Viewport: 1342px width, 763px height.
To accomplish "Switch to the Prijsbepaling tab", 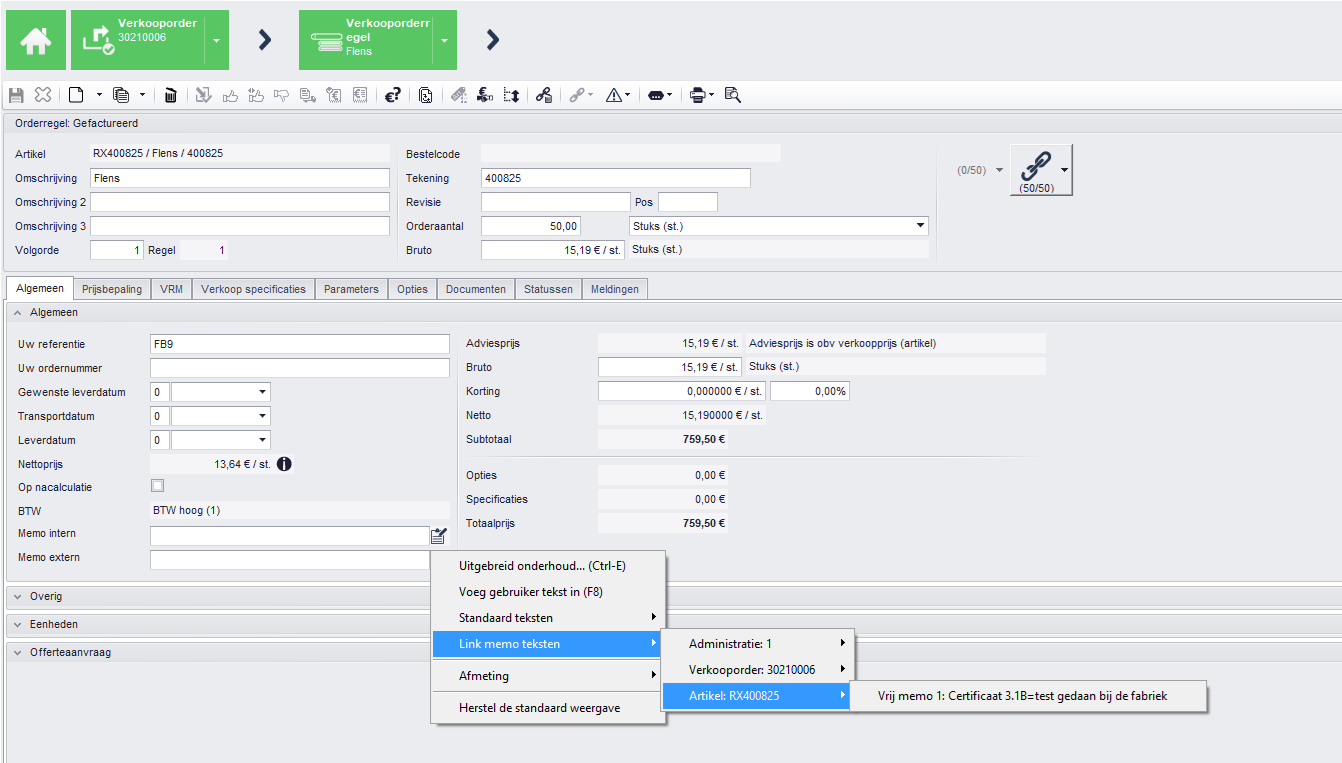I will (x=112, y=289).
